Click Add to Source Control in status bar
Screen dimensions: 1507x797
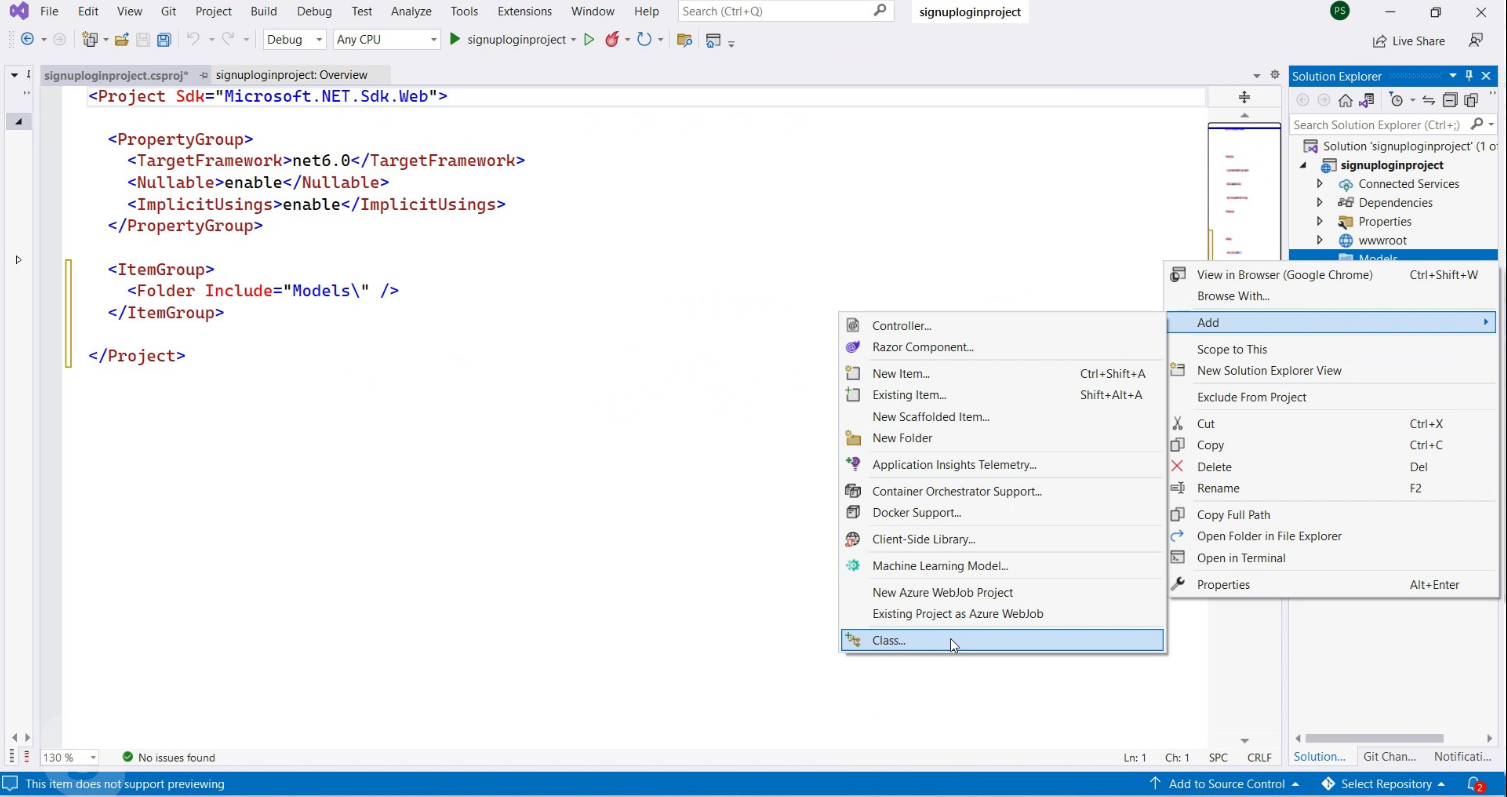click(1225, 784)
